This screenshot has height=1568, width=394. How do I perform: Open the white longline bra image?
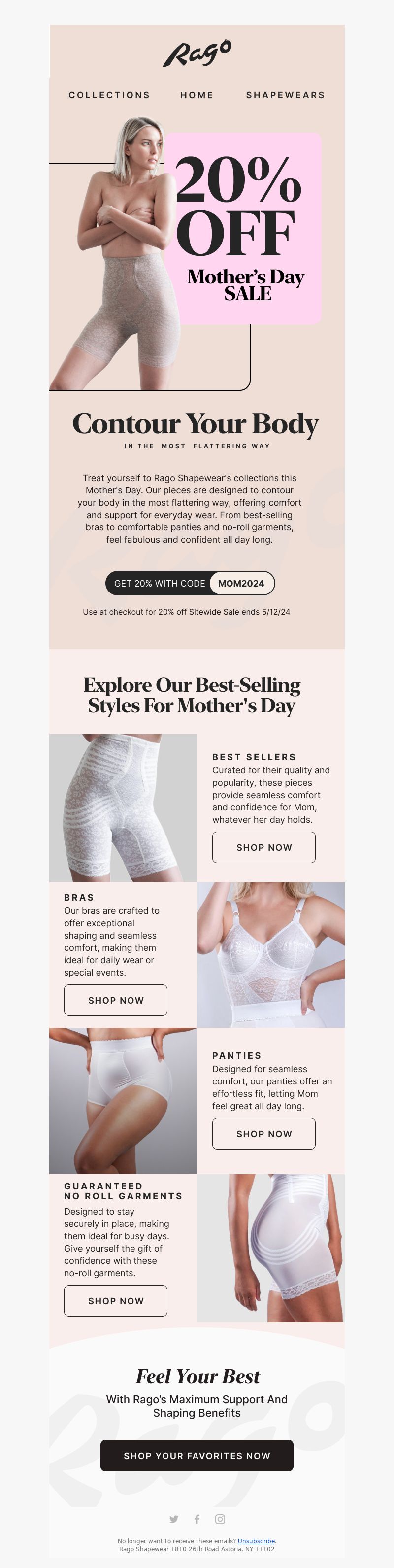coord(270,954)
